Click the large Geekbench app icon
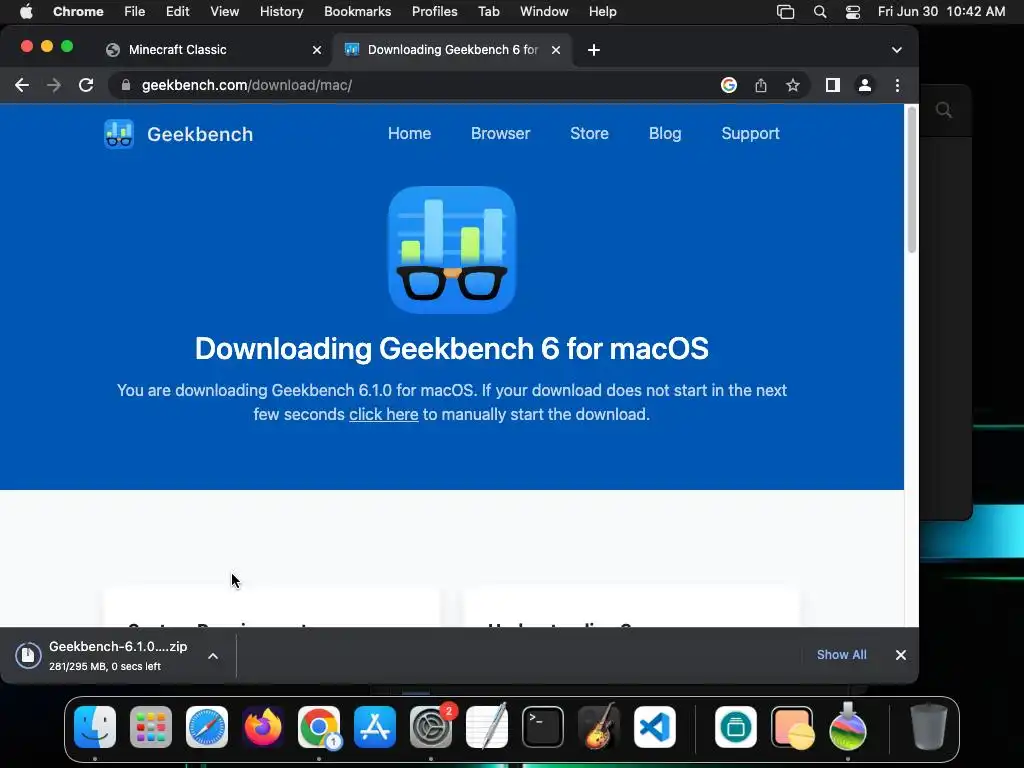This screenshot has height=768, width=1024. (452, 249)
